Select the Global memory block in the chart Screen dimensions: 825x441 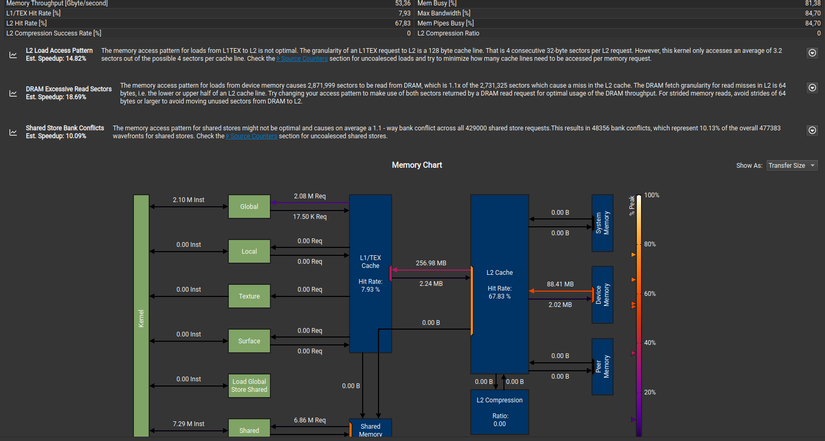tap(249, 206)
